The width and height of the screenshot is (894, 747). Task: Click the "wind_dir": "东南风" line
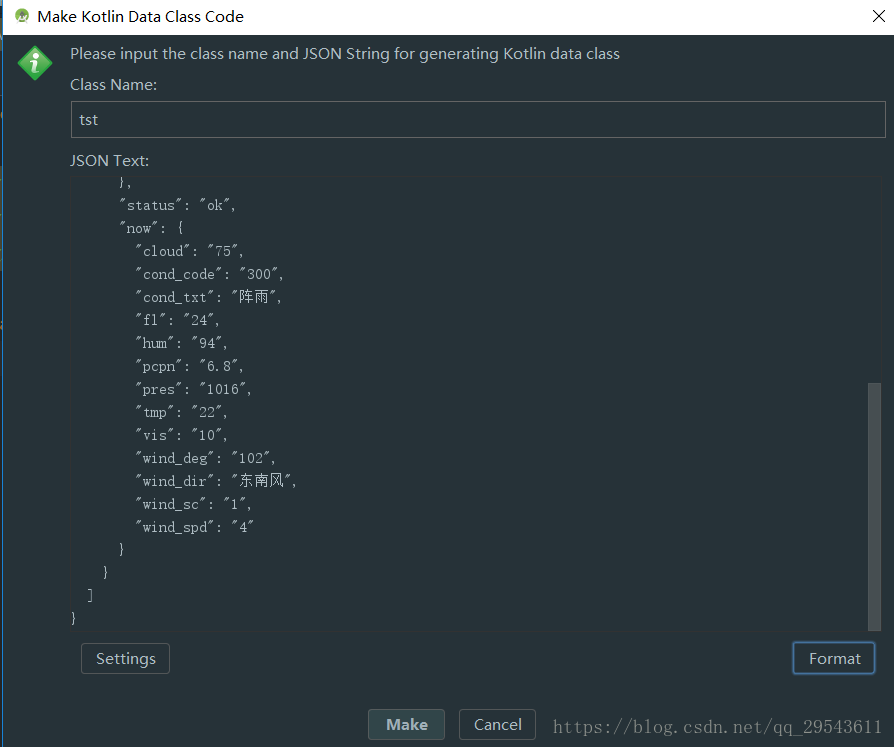216,481
